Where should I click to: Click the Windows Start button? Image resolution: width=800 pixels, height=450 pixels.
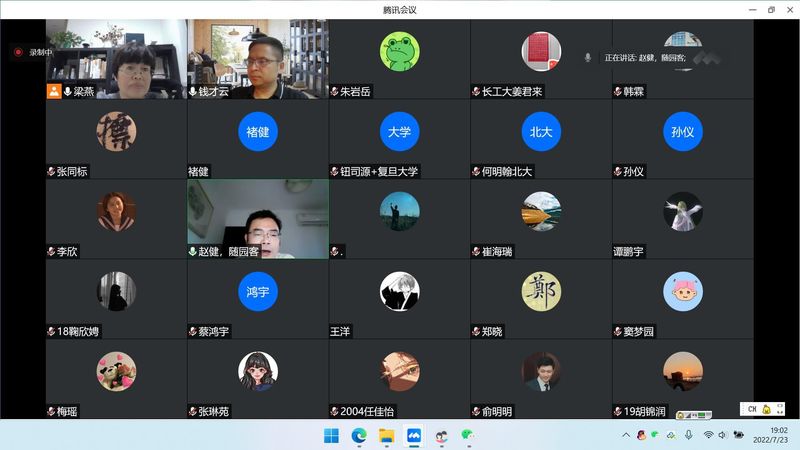tap(332, 435)
